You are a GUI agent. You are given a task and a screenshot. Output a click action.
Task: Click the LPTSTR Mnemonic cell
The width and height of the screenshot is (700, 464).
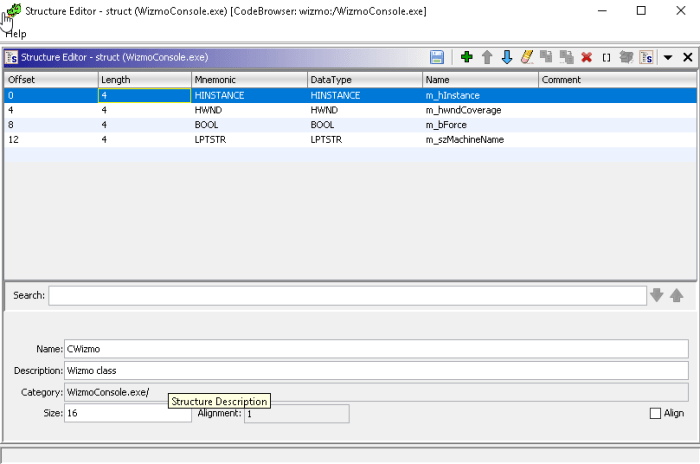point(249,140)
